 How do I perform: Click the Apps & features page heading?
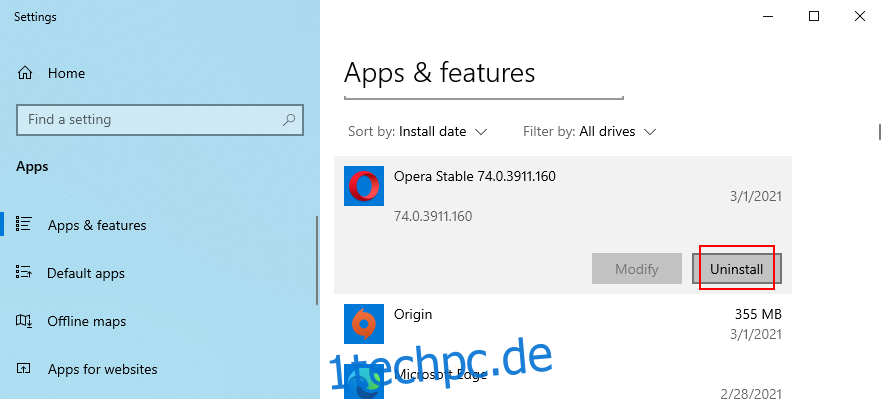(x=439, y=73)
